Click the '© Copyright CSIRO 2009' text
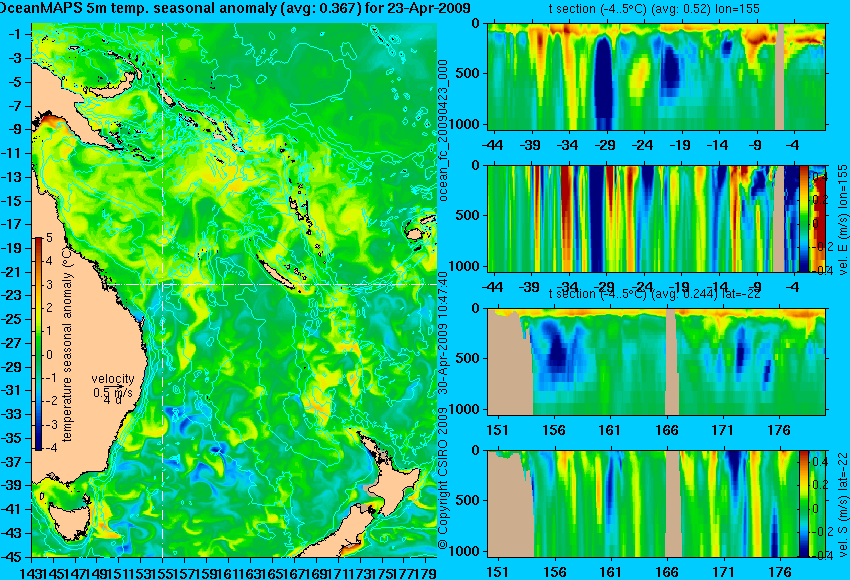The height and width of the screenshot is (580, 850). click(443, 478)
